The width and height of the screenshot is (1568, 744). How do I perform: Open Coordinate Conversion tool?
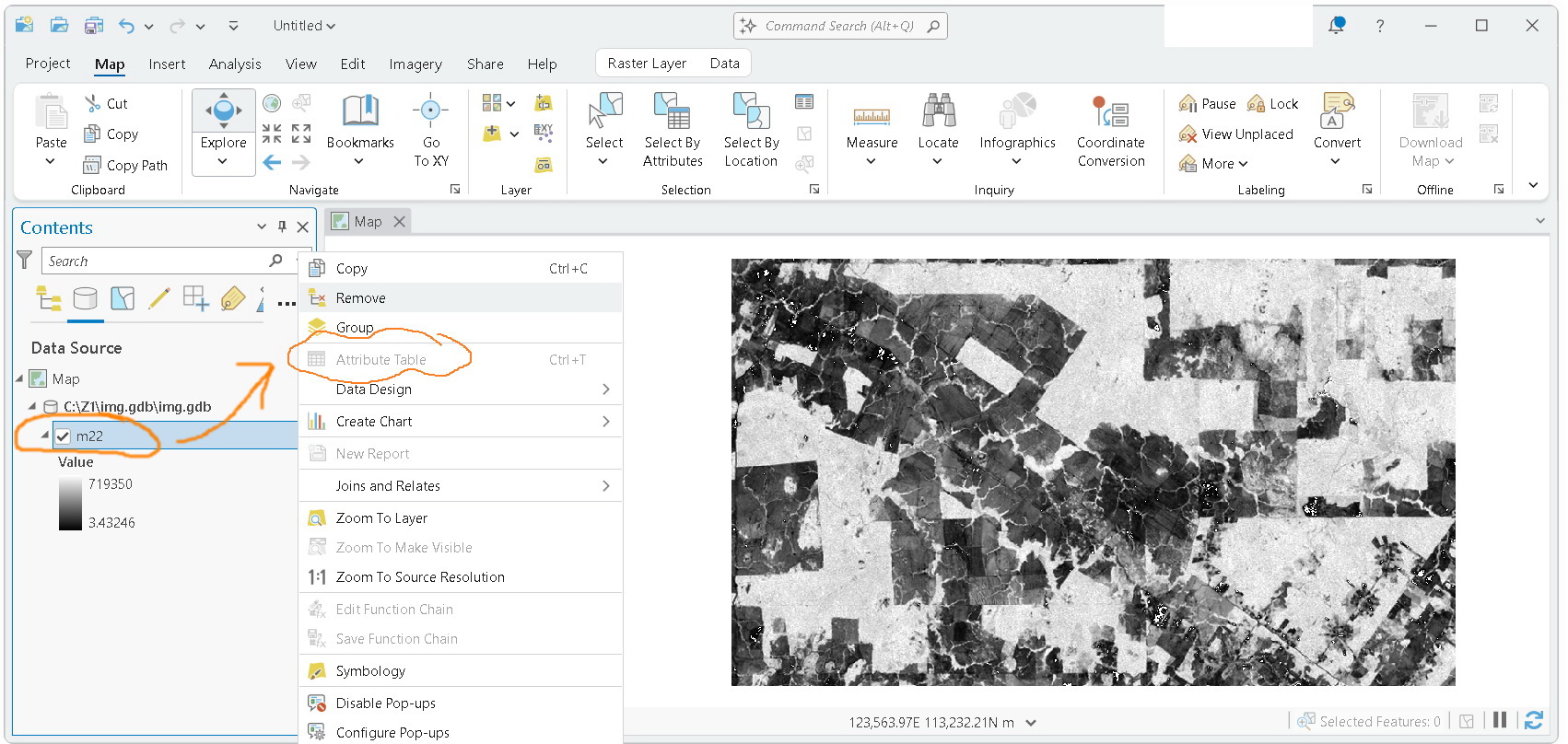pos(1110,129)
